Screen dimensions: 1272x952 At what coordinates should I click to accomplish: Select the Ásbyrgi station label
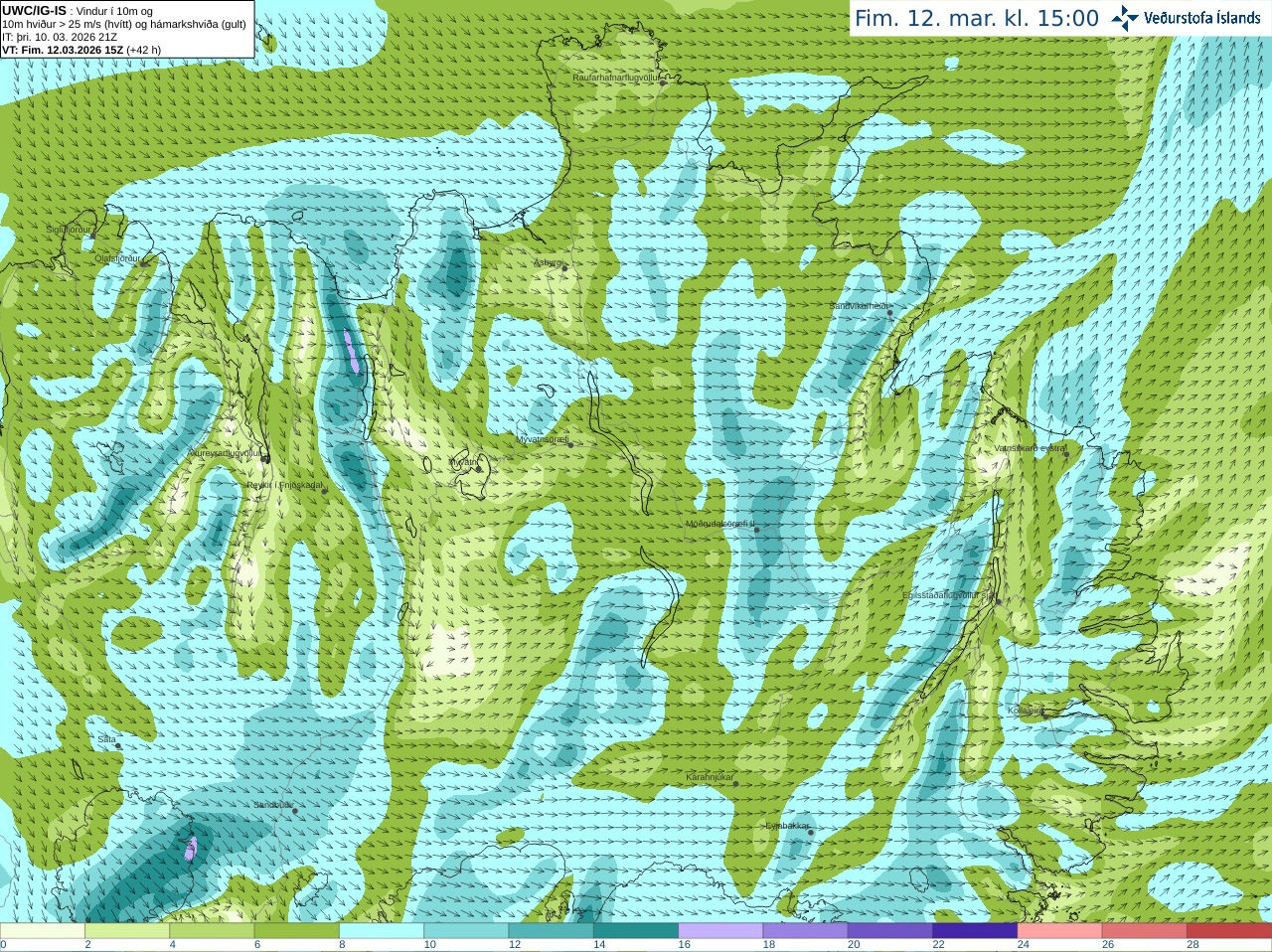pos(548,262)
